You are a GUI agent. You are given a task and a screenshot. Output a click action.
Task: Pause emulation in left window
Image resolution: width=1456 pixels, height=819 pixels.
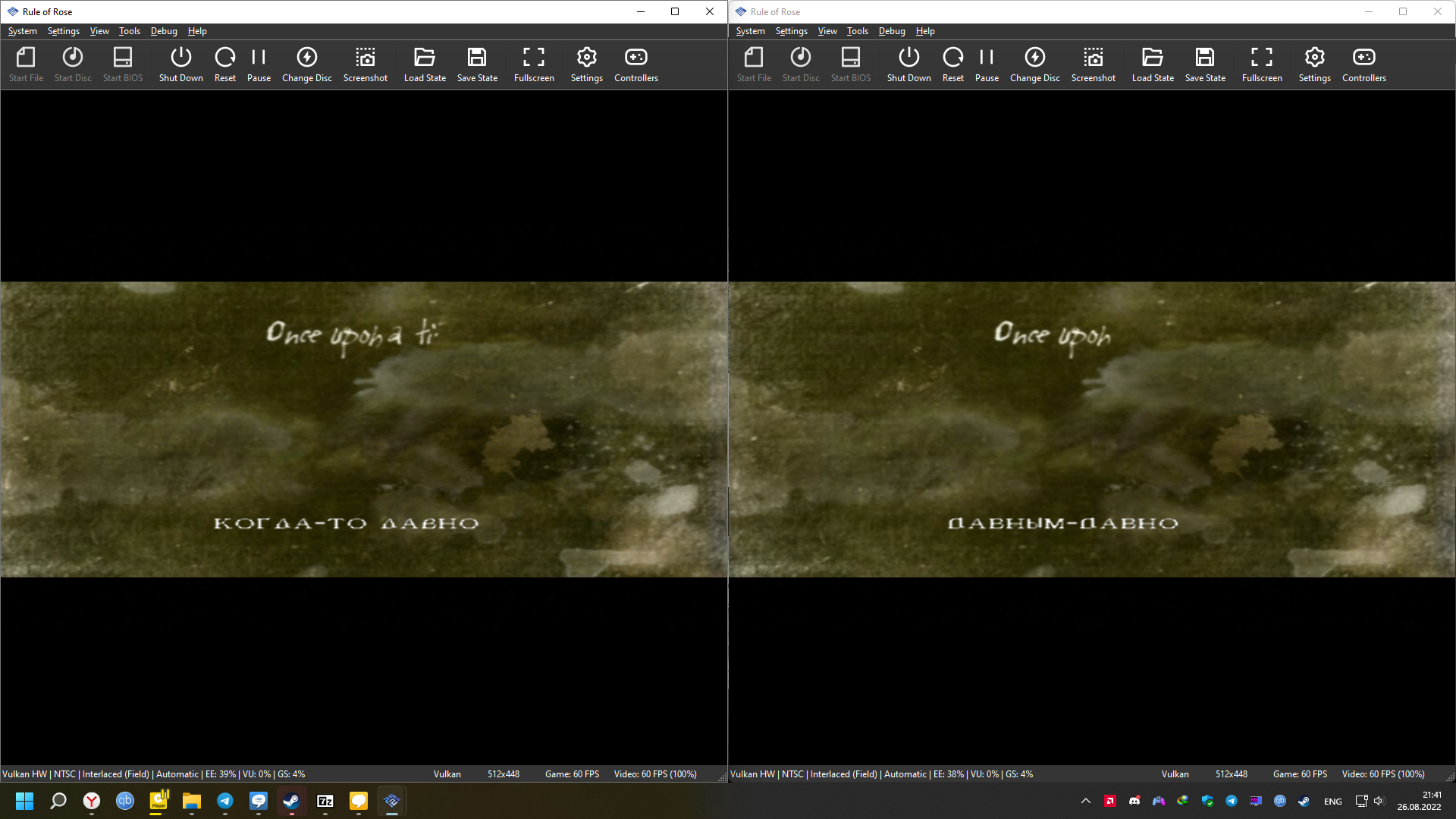coord(259,65)
